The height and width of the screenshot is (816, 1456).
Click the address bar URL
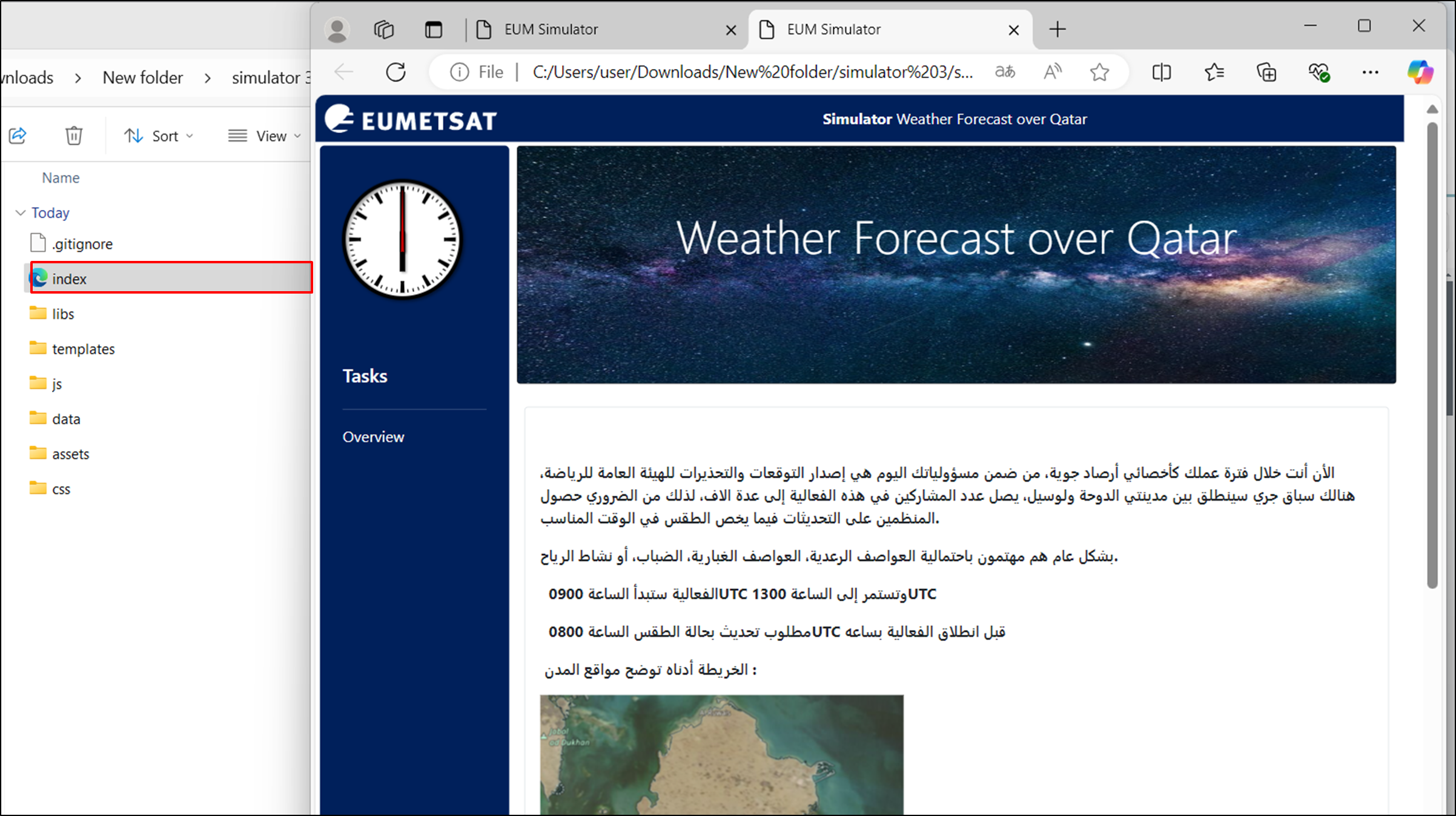(x=753, y=72)
